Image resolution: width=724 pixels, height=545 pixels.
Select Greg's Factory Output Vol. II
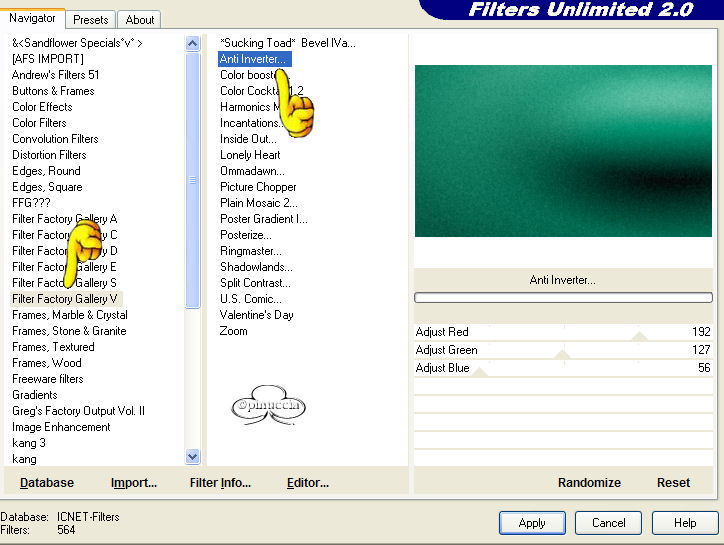pyautogui.click(x=78, y=411)
